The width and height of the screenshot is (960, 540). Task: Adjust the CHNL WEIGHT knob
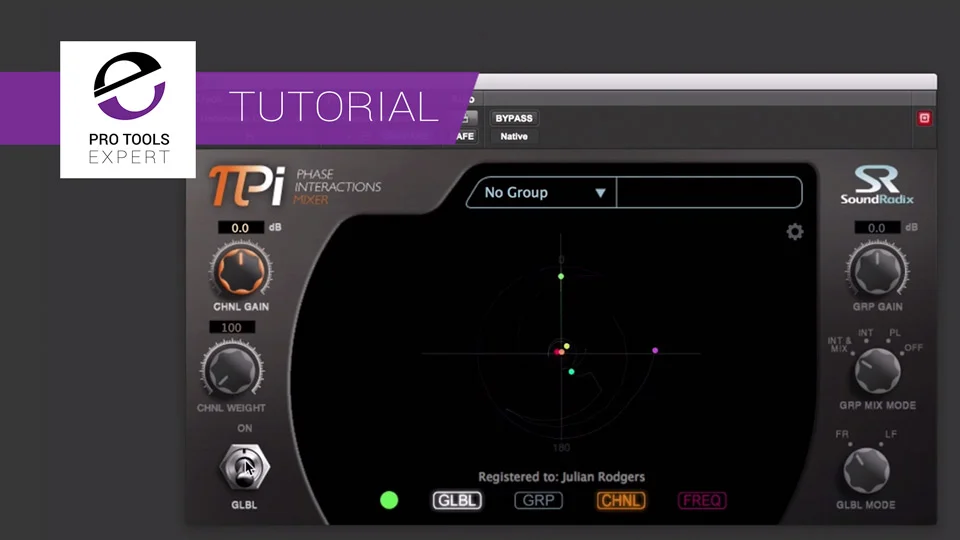click(232, 370)
